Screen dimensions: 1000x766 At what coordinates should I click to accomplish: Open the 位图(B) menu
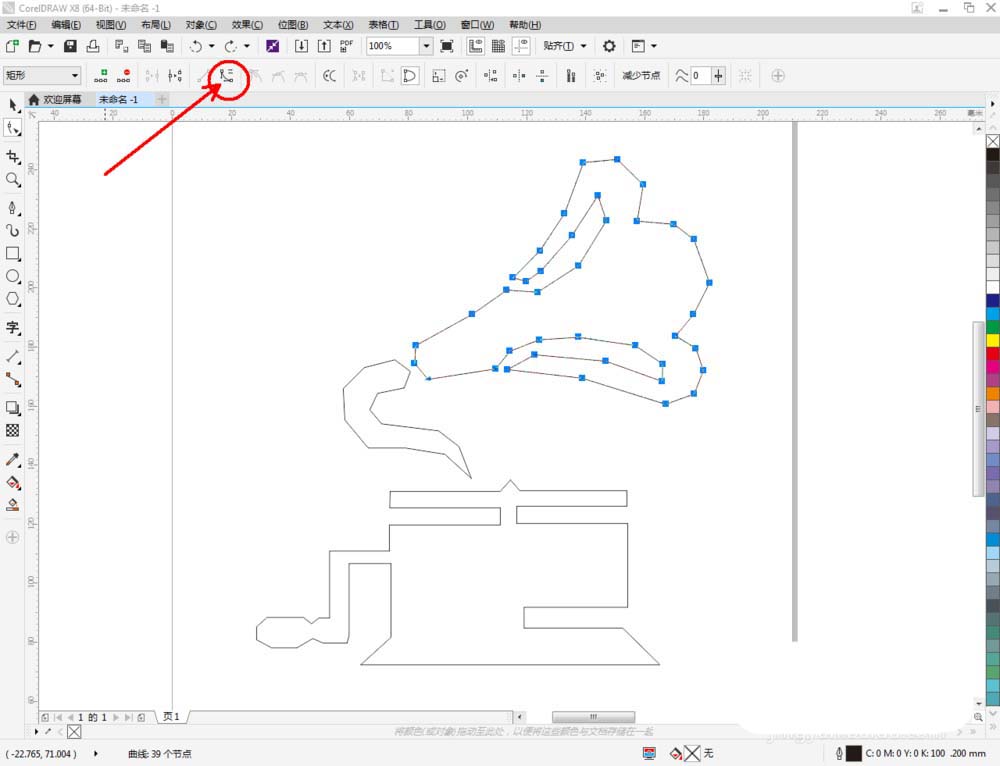point(293,25)
